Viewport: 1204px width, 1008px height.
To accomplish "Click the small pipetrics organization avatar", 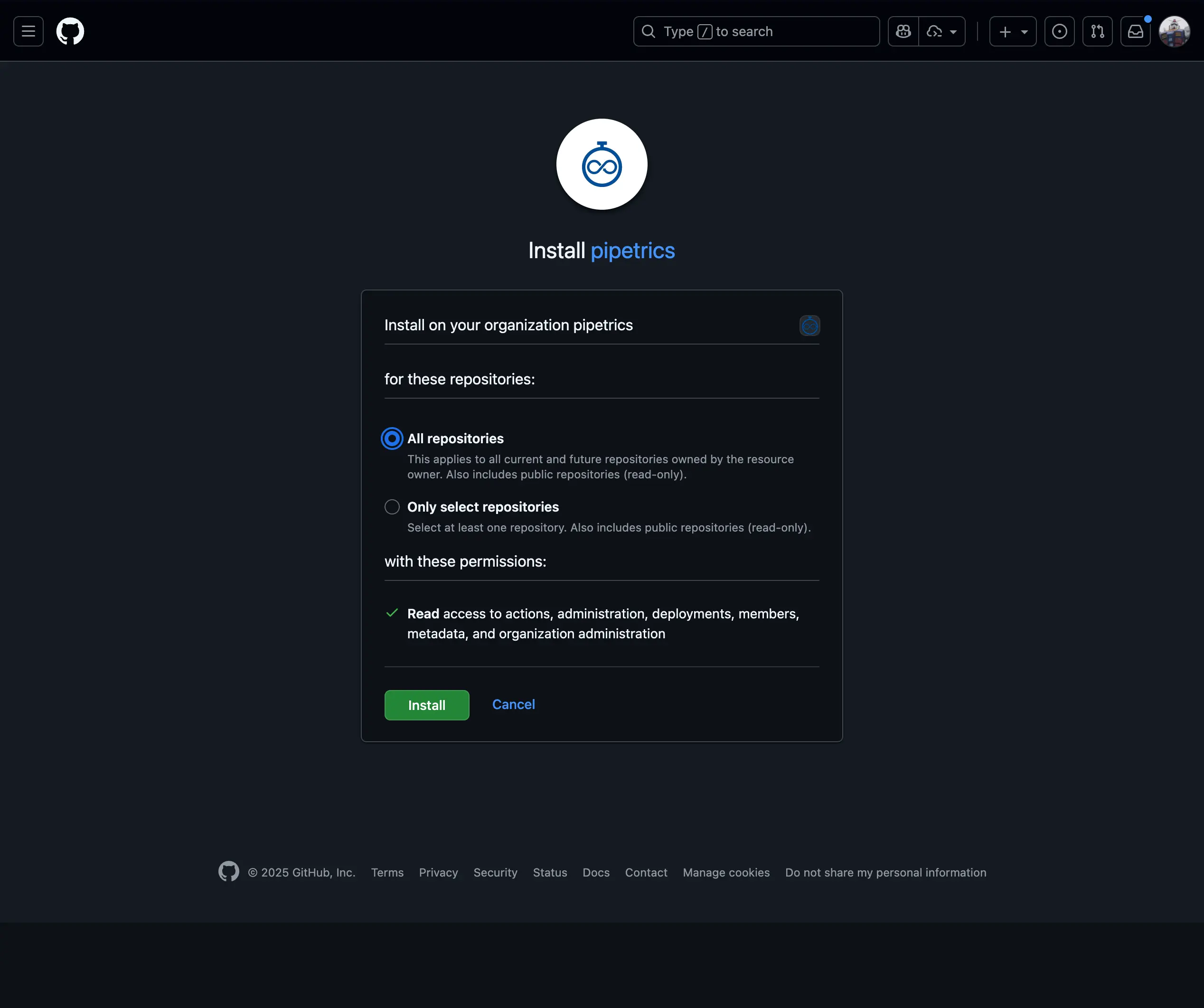I will (x=809, y=326).
